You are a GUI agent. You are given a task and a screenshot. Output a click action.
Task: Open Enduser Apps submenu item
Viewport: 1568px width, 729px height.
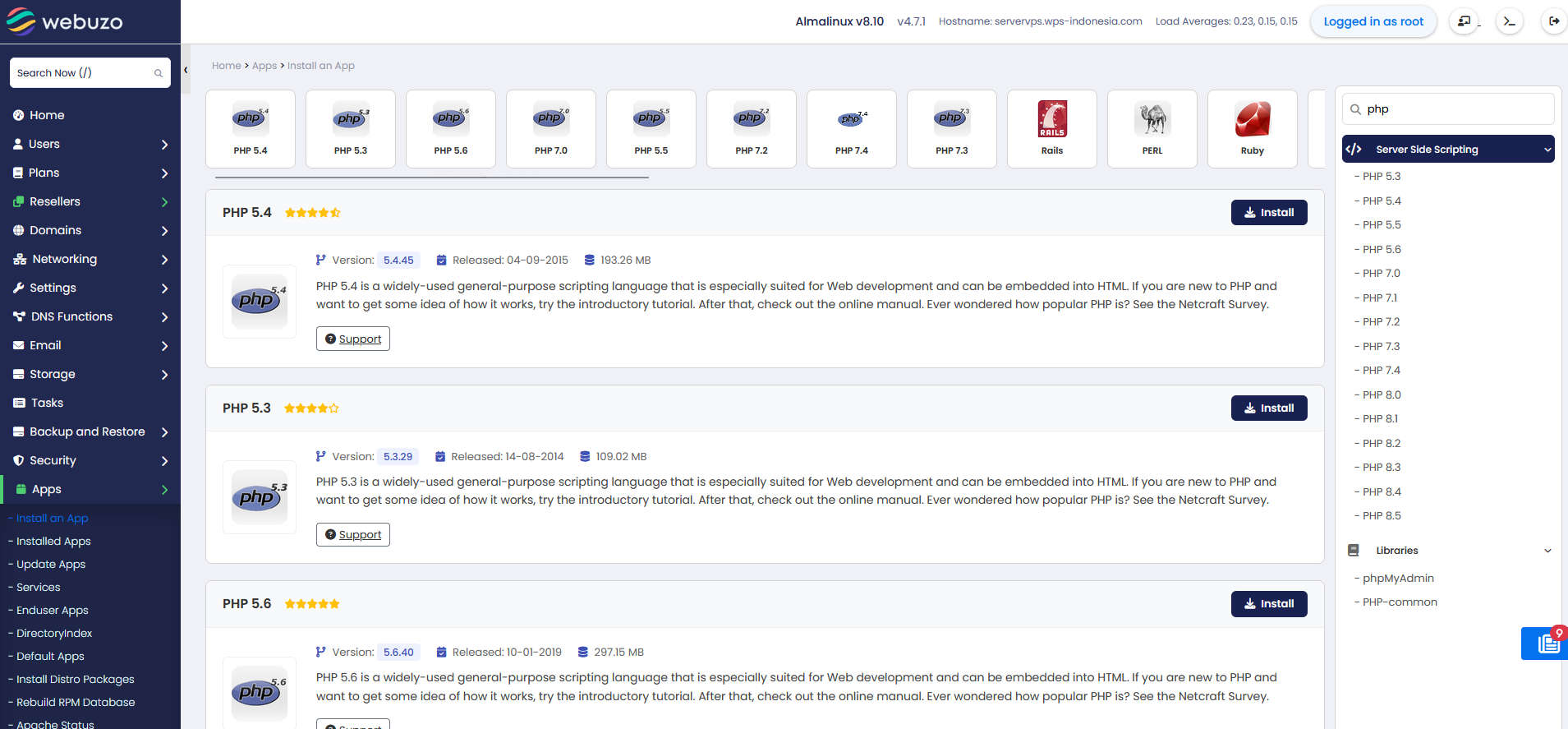52,610
